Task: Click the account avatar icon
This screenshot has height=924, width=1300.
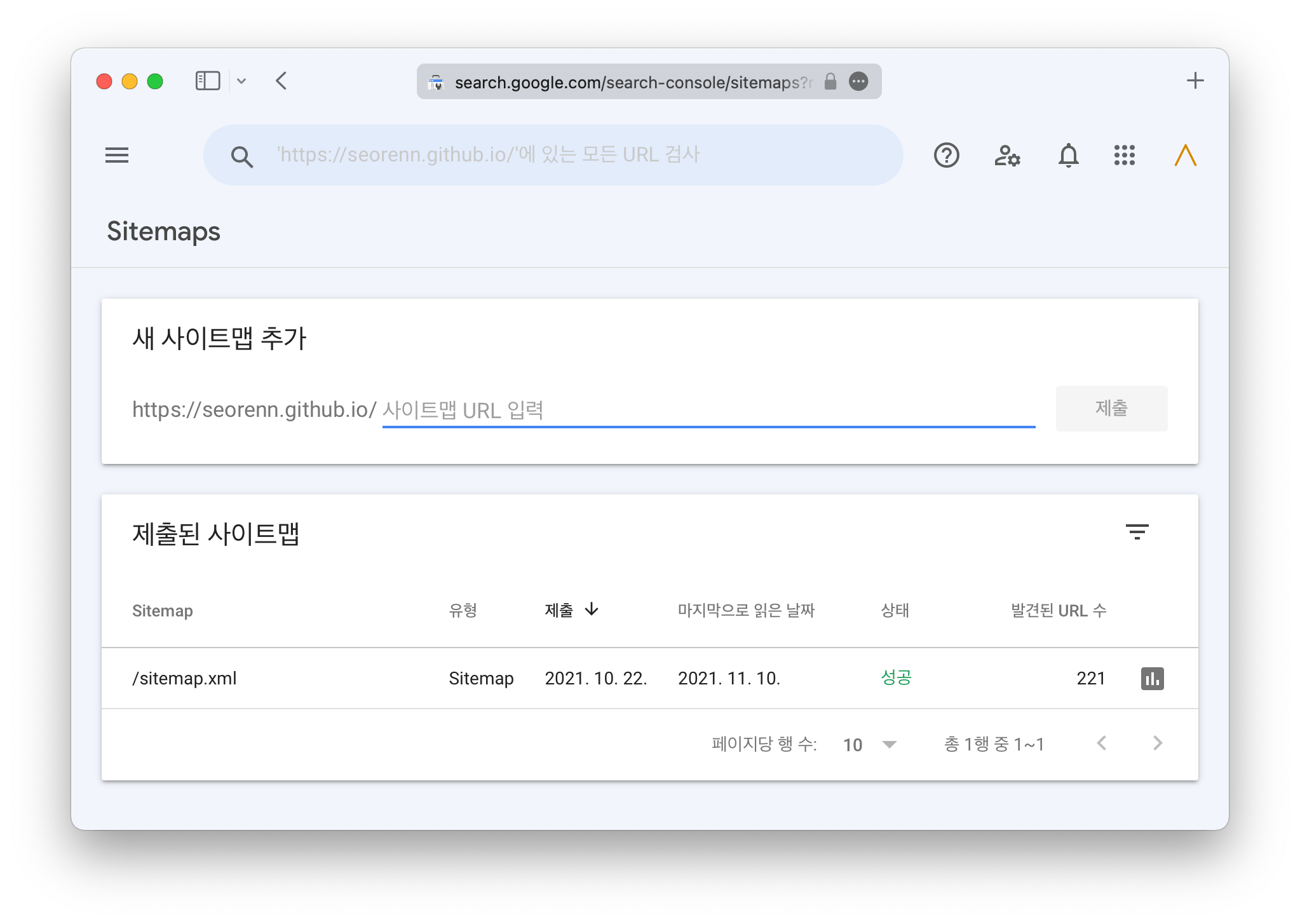Action: [1185, 155]
